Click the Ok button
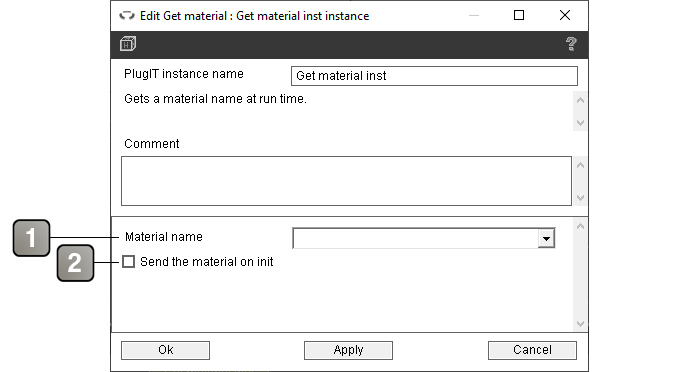700x372 pixels. (x=165, y=350)
